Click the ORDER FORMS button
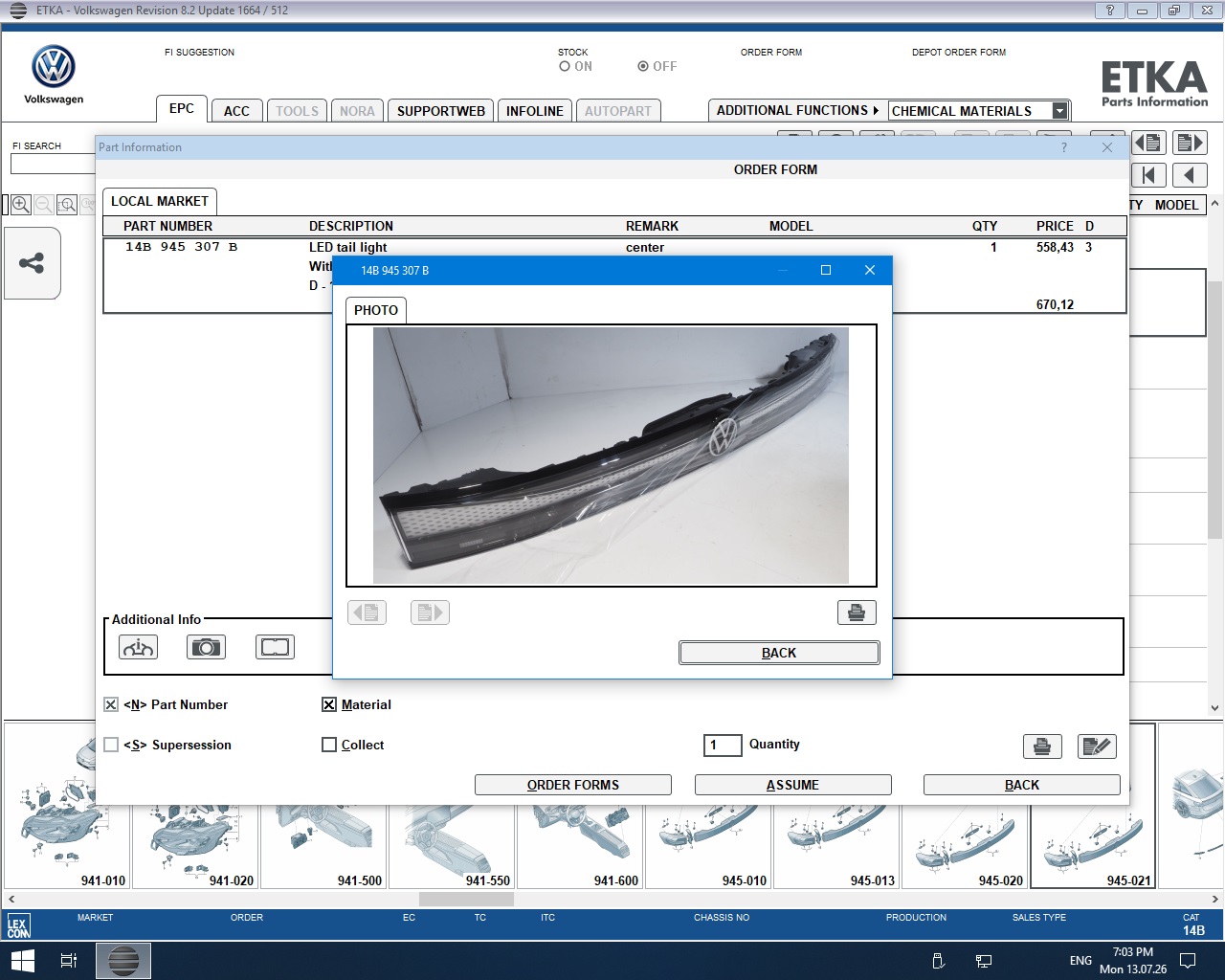The width and height of the screenshot is (1225, 980). 573,785
